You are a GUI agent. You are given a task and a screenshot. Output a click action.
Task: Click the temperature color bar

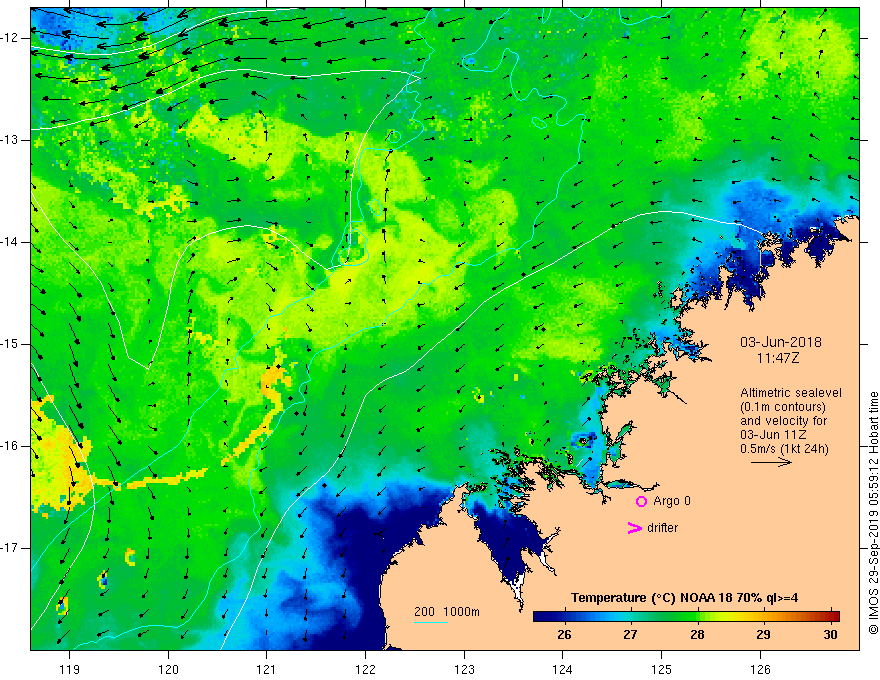coord(686,616)
